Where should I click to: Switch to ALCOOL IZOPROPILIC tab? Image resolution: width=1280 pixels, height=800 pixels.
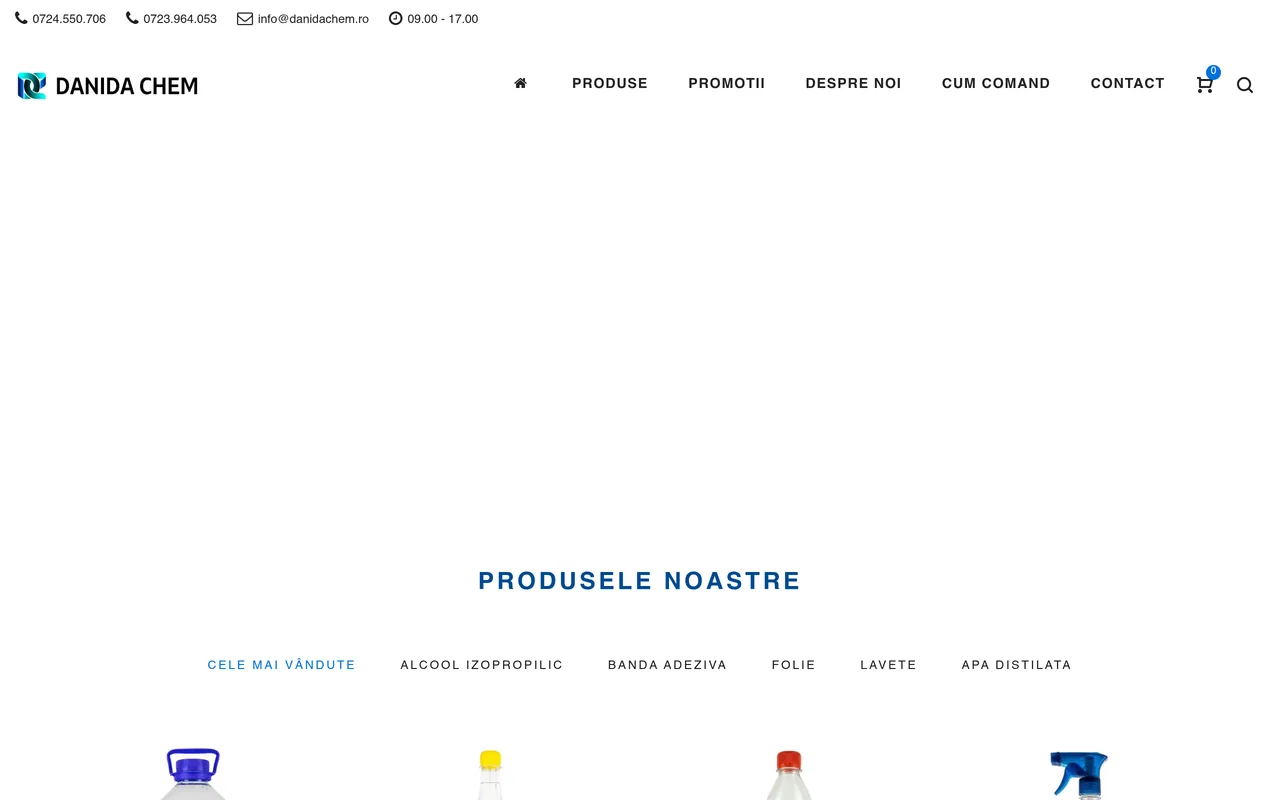click(x=482, y=665)
